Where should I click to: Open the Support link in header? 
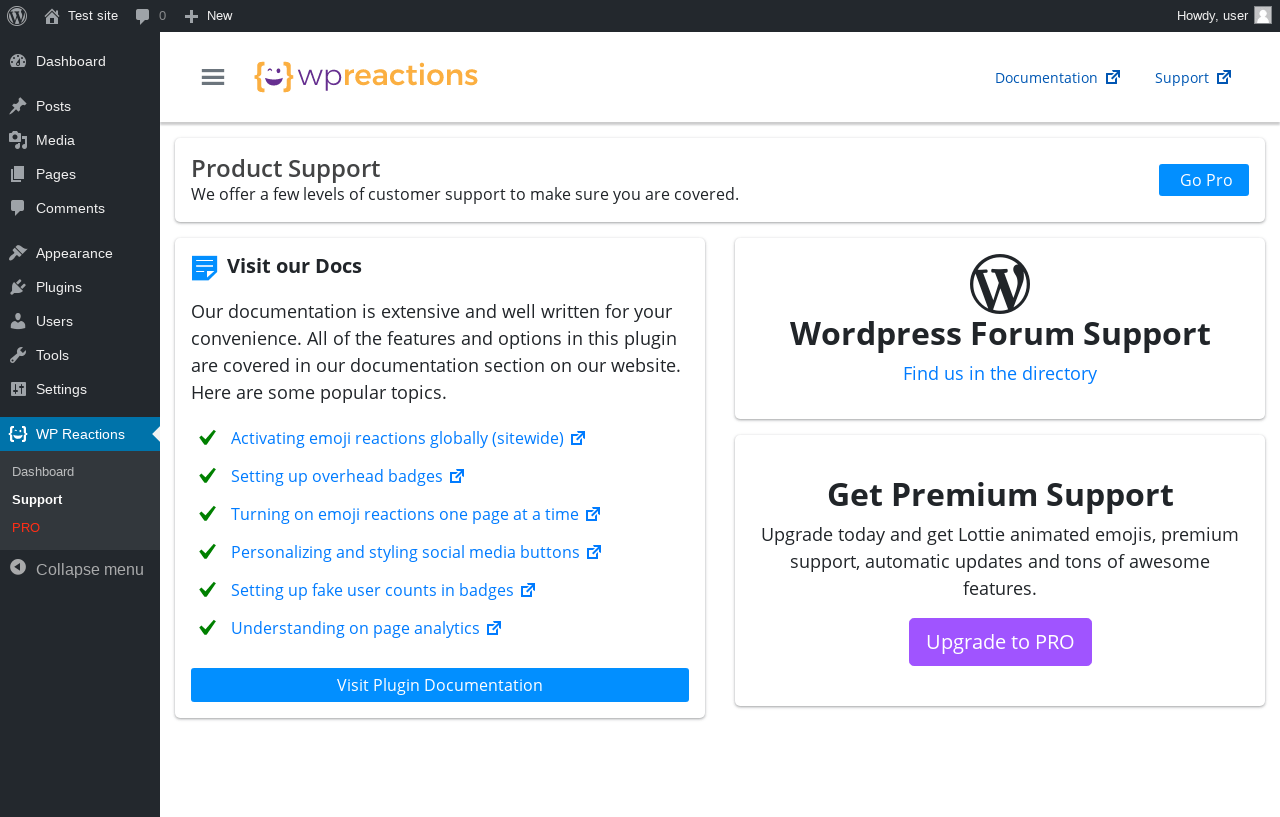pyautogui.click(x=1193, y=77)
